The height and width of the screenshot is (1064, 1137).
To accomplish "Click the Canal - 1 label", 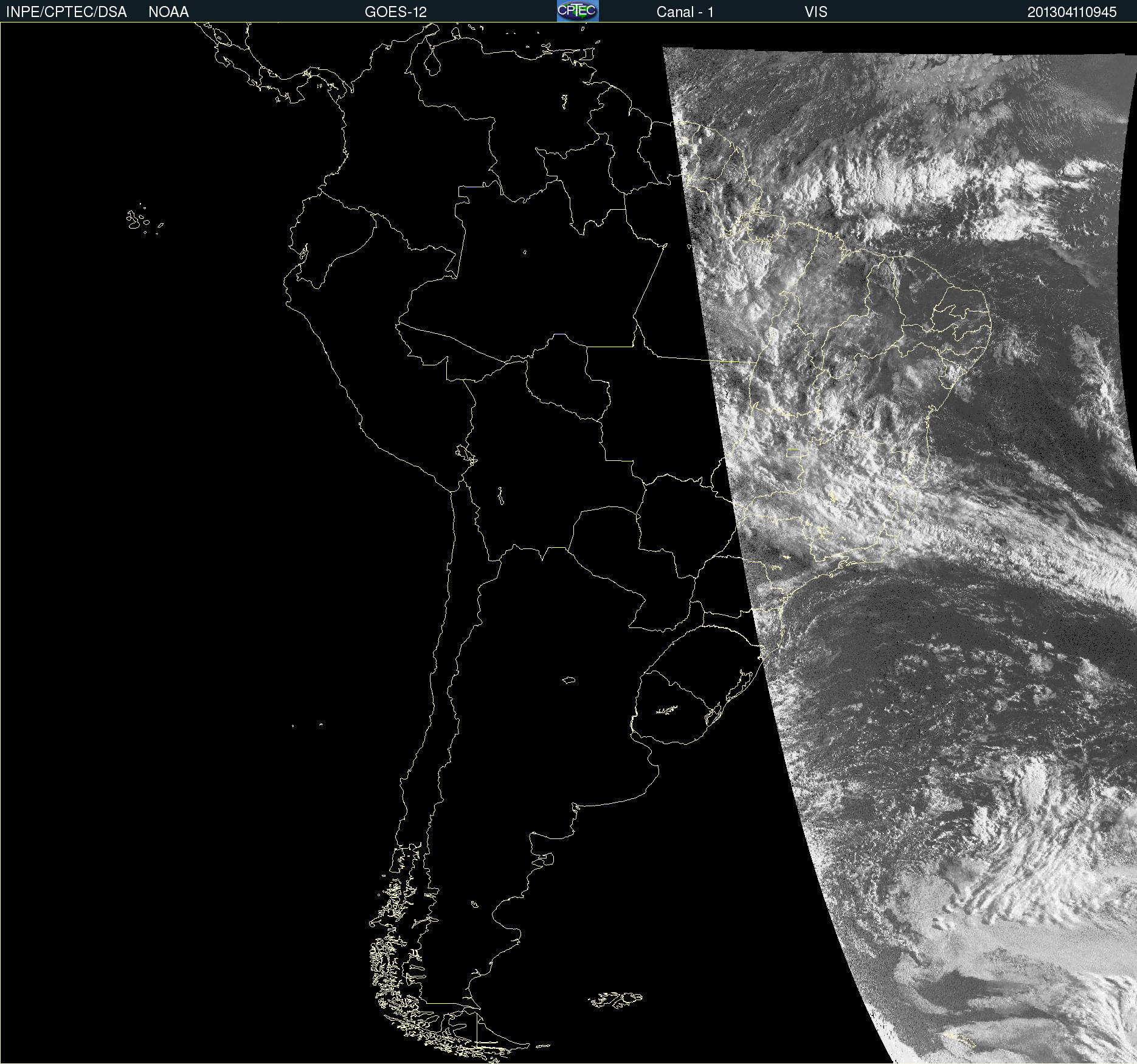I will 685,12.
